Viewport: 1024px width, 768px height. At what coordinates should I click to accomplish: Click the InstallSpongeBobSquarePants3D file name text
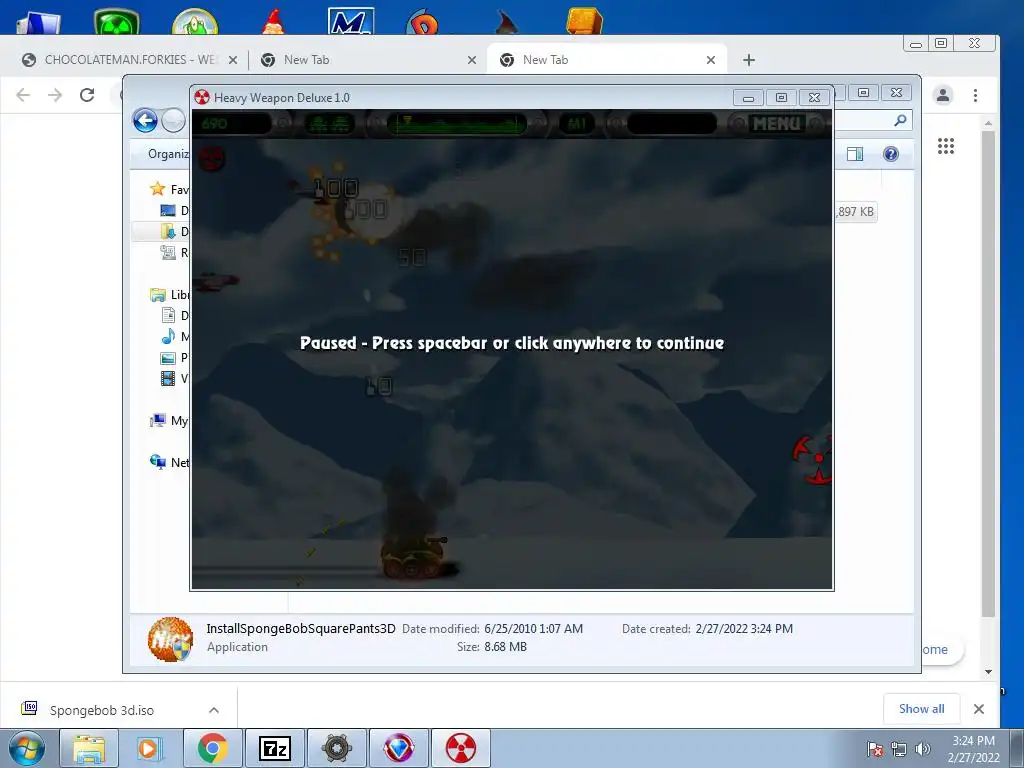click(301, 629)
